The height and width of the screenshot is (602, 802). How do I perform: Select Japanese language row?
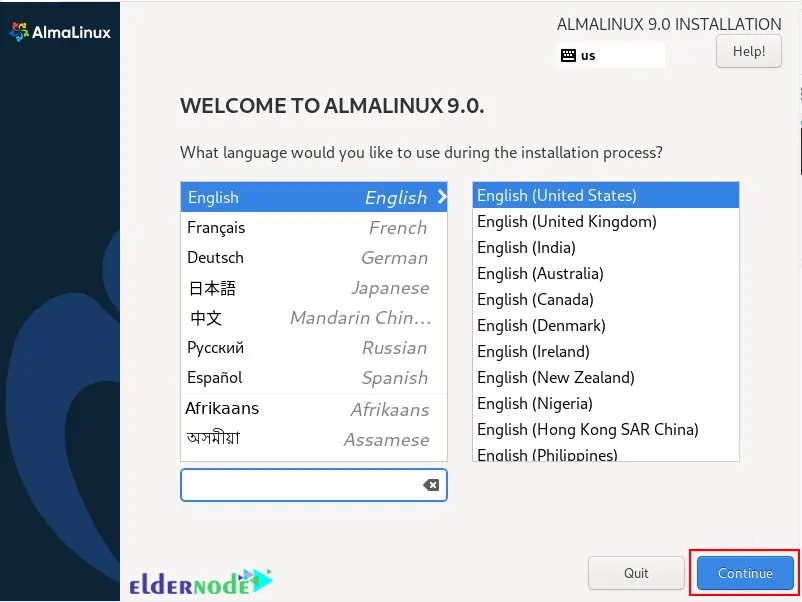point(314,287)
